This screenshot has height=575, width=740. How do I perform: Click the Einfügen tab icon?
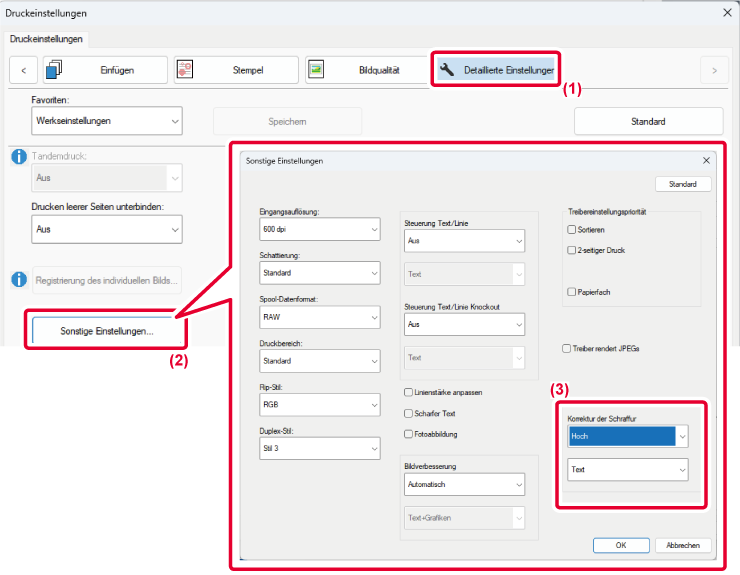pos(54,70)
